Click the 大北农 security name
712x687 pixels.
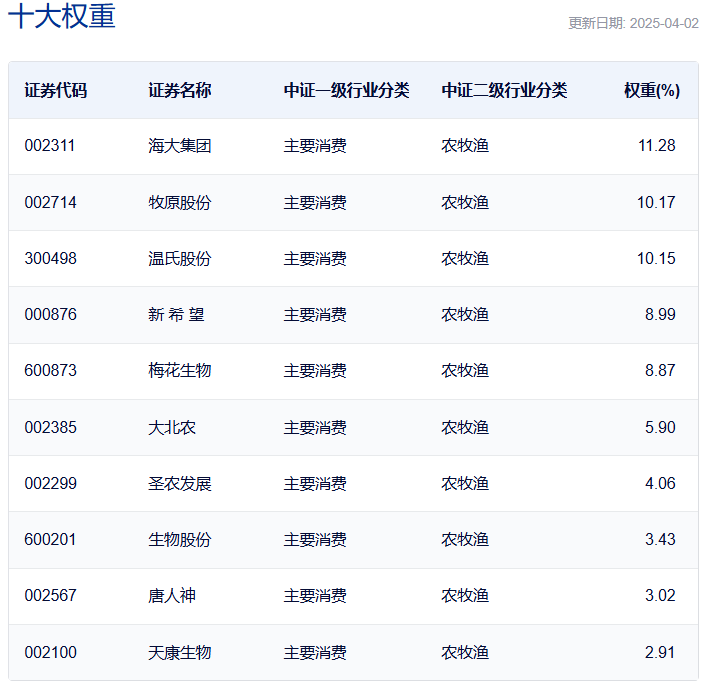pyautogui.click(x=172, y=427)
